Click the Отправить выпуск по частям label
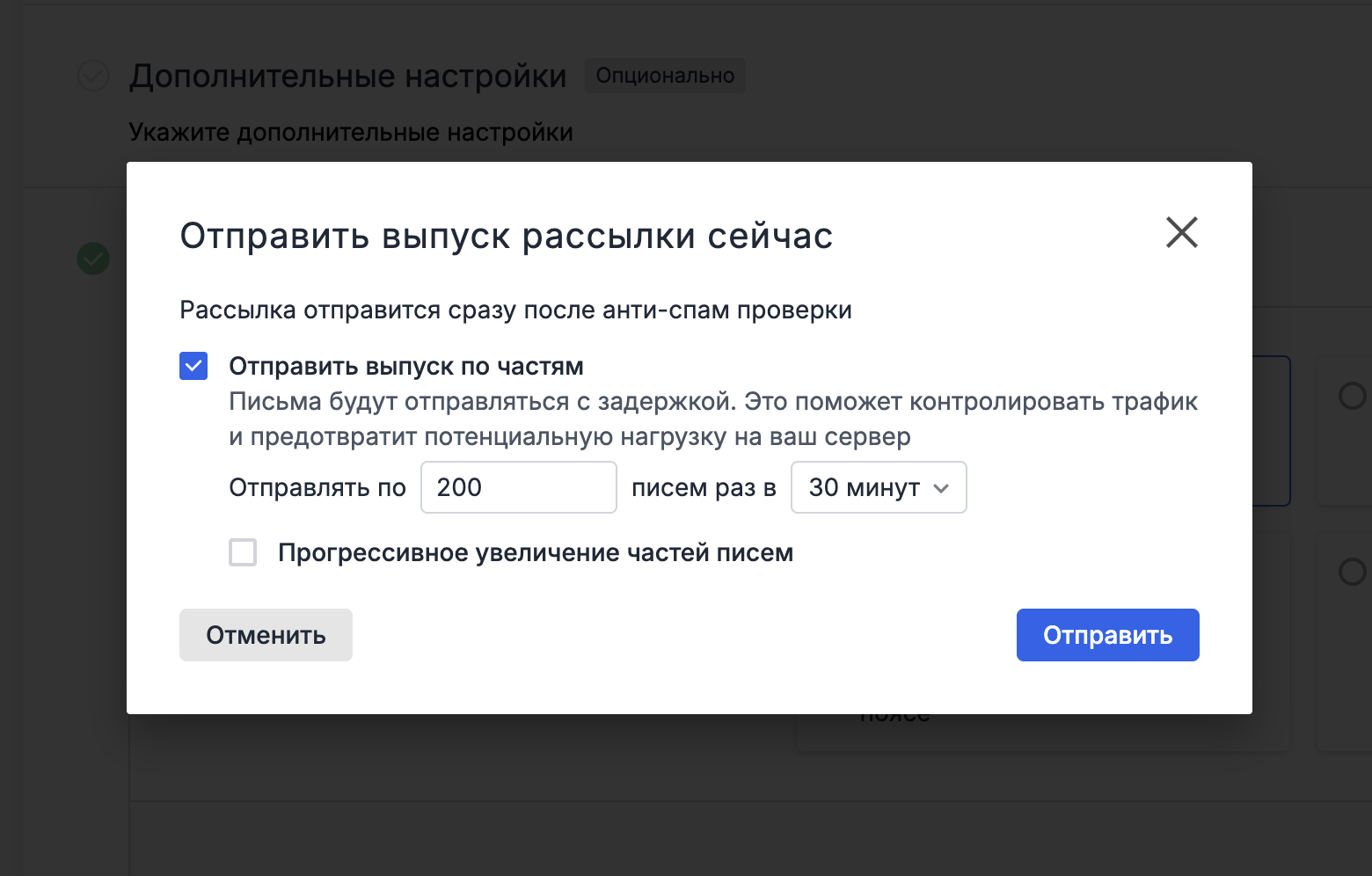 click(405, 366)
